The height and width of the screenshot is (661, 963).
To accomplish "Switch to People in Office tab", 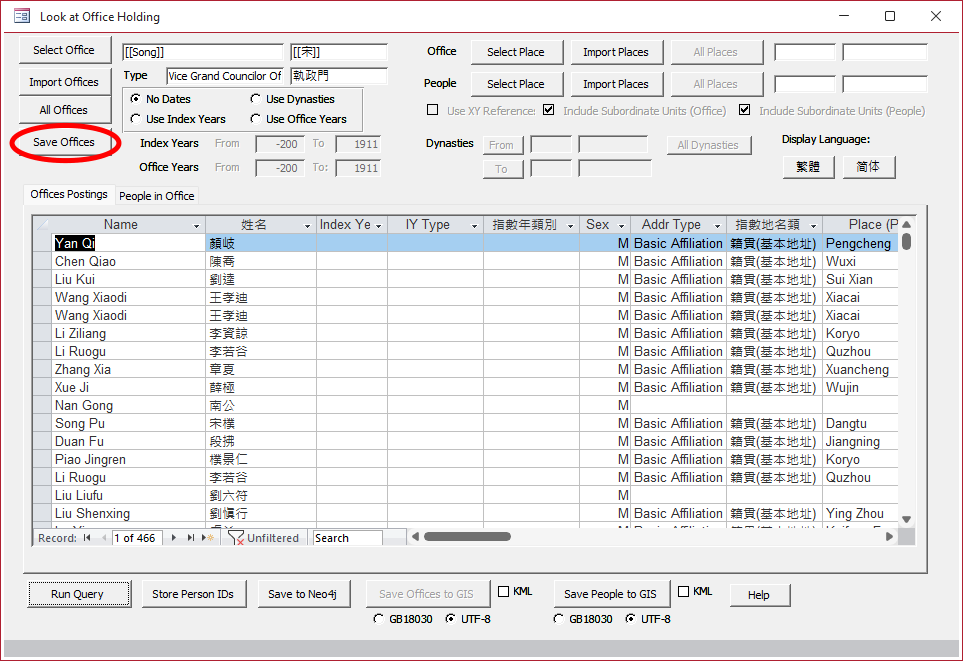I will 157,196.
